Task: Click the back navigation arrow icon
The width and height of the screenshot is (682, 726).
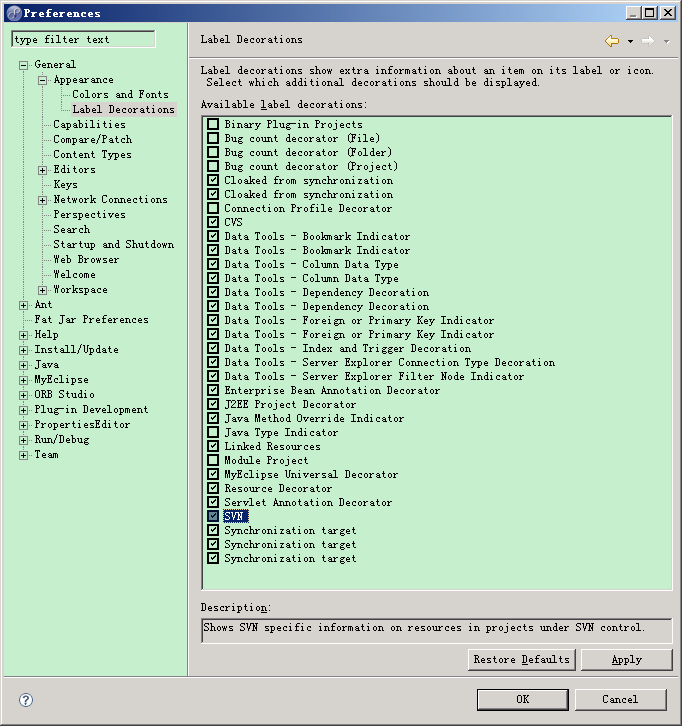Action: (612, 41)
